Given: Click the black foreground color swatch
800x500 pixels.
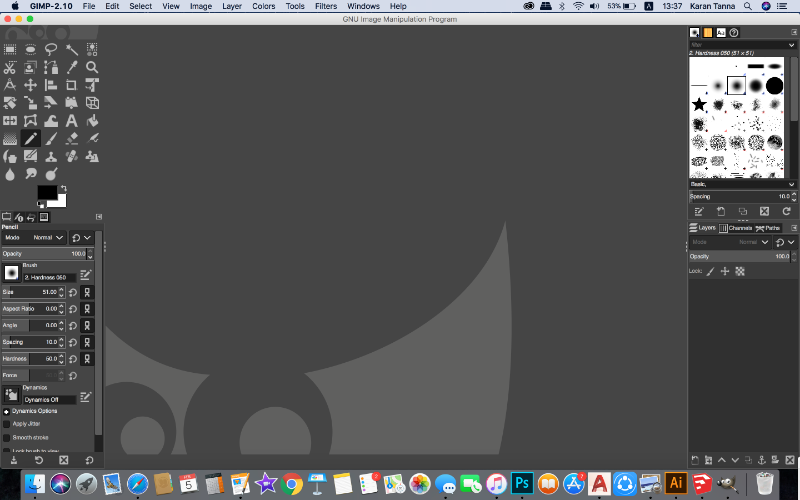Looking at the screenshot, I should [x=47, y=193].
